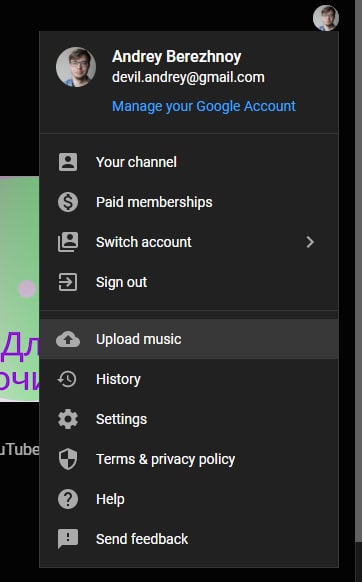This screenshot has width=362, height=582.
Task: Choose Send feedback from the menu
Action: click(189, 539)
